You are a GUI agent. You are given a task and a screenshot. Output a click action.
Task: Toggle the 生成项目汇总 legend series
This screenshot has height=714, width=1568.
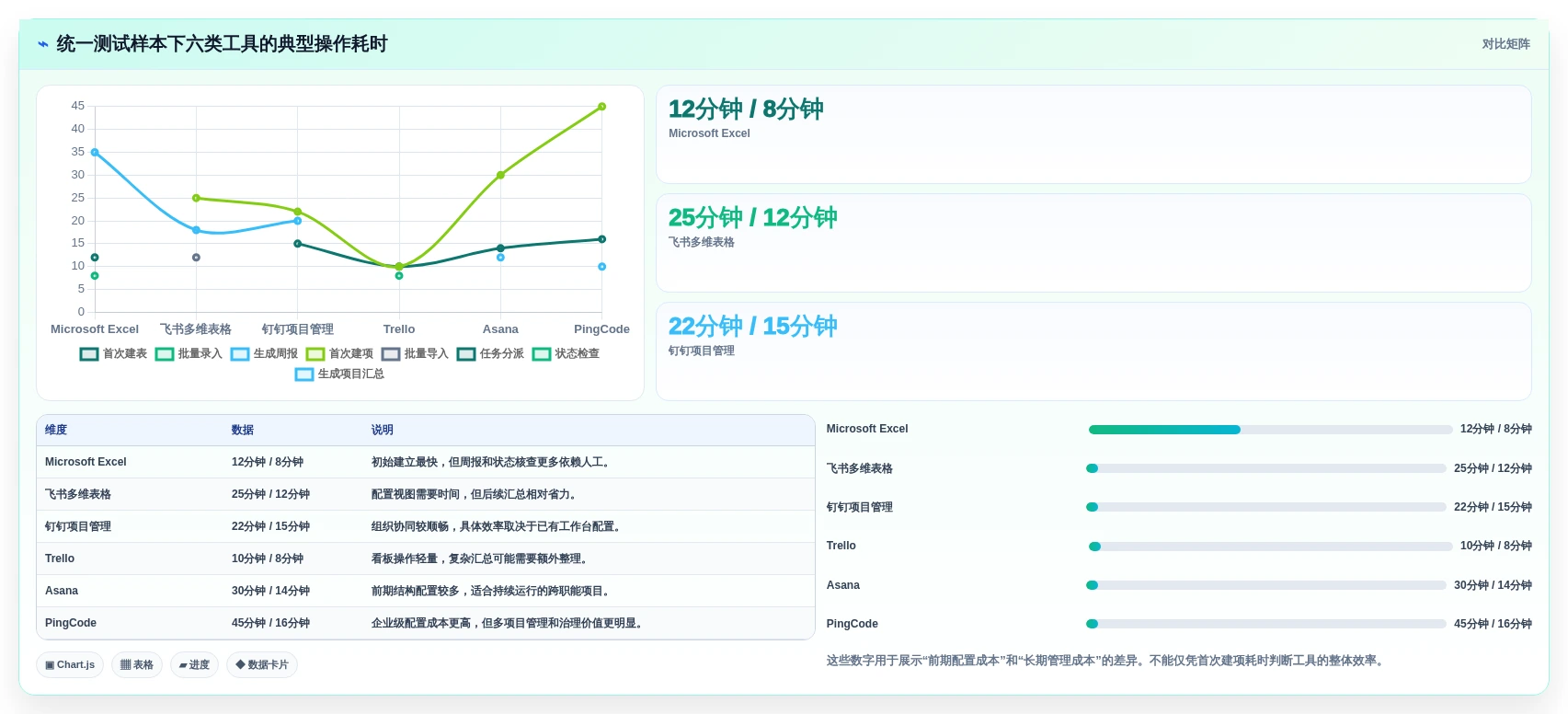click(x=339, y=374)
